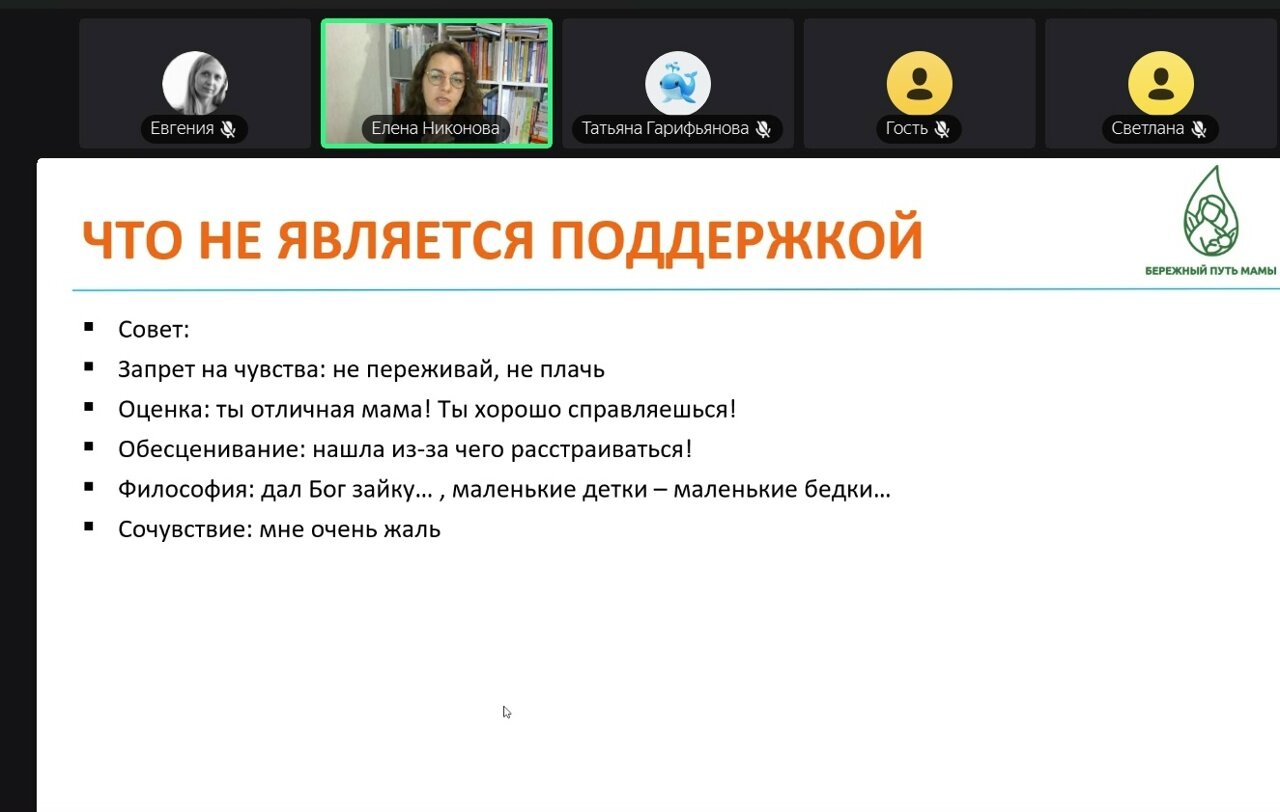Click the Оценка bullet on the slide
Screen dimensions: 1280x812
click(x=426, y=410)
